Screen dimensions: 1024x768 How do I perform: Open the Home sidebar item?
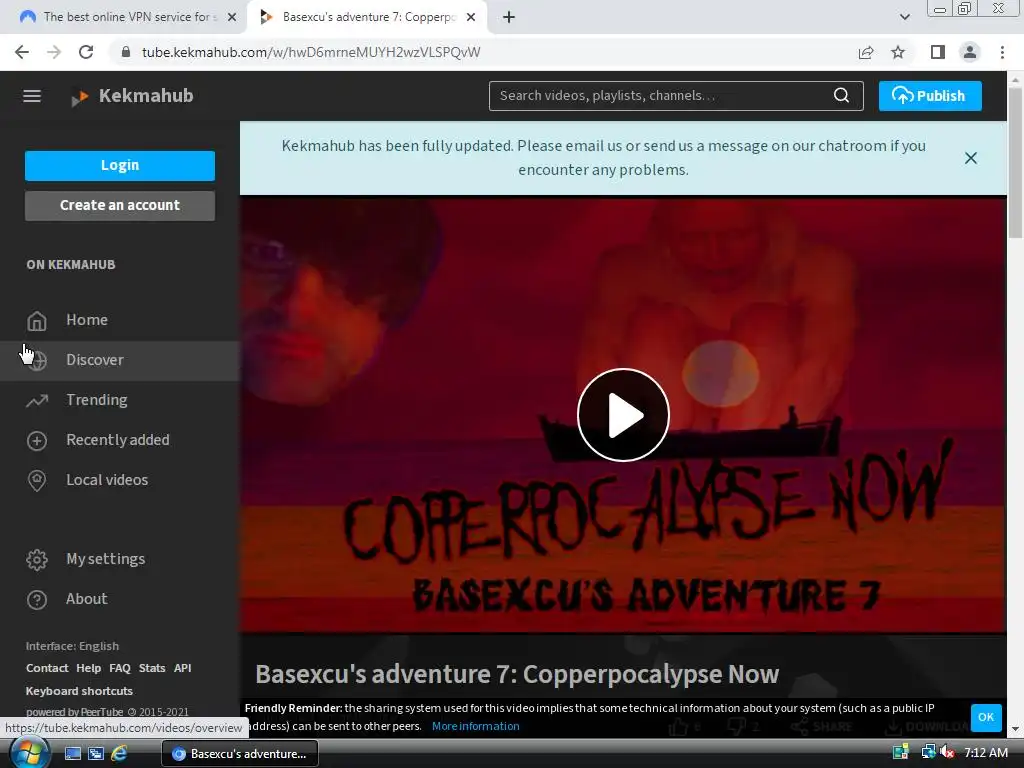pos(120,320)
